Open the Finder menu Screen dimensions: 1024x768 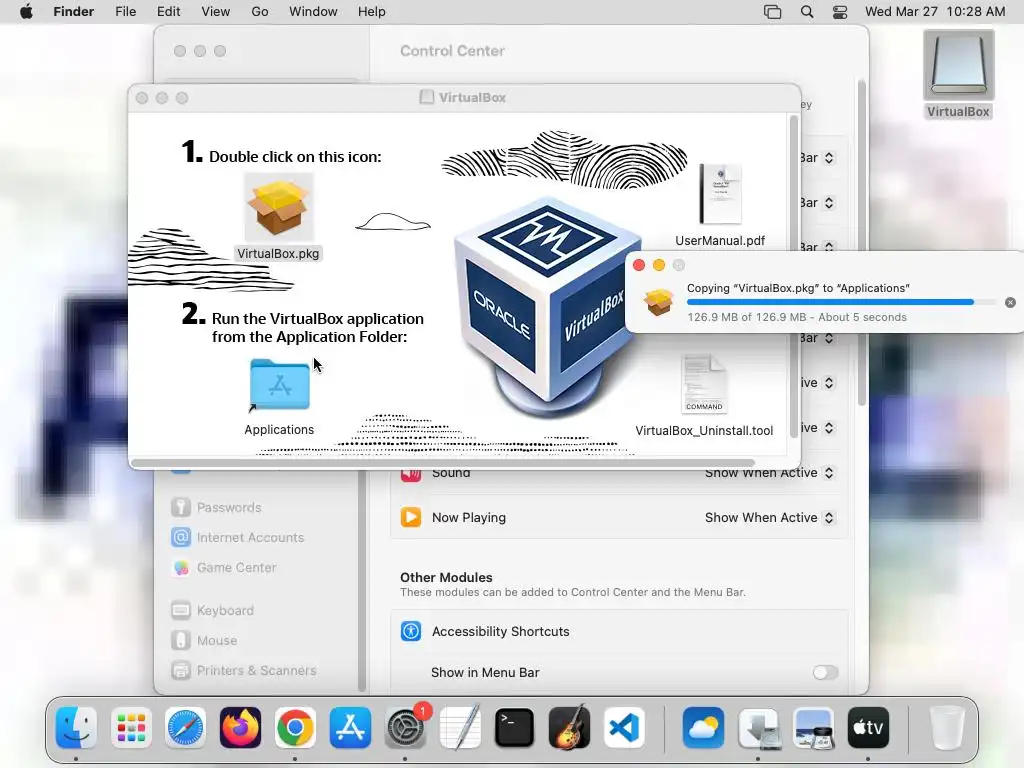pyautogui.click(x=74, y=12)
